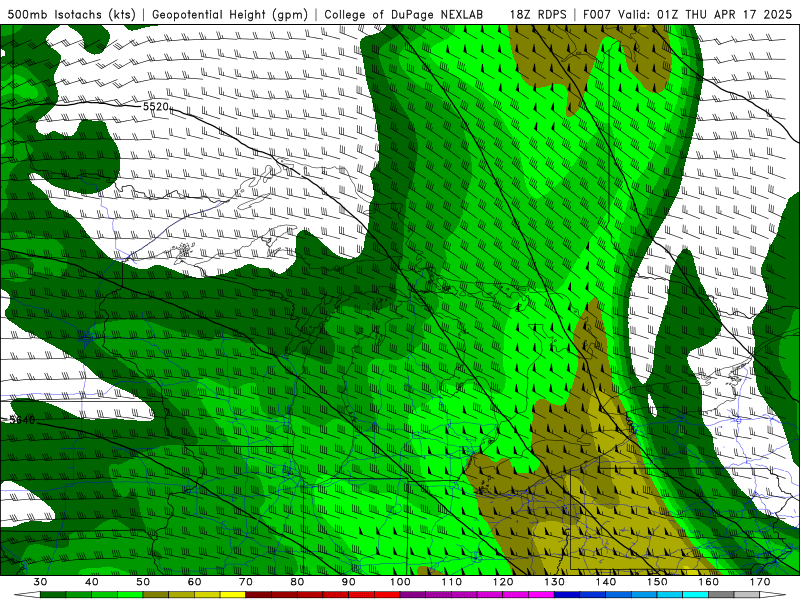The width and height of the screenshot is (800, 600).
Task: Click the 120-125 kt magenta swatch
Action: coord(516,595)
